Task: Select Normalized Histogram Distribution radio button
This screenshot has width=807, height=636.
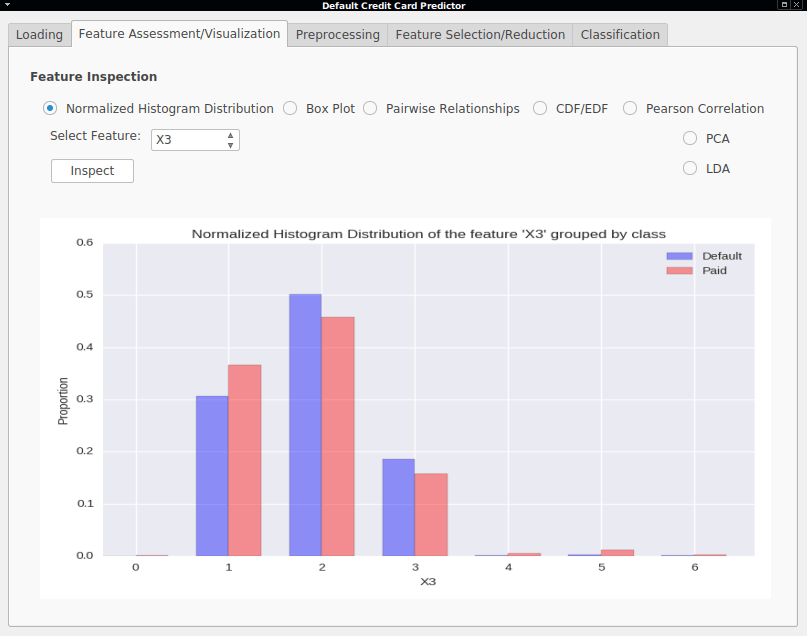Action: pos(50,108)
